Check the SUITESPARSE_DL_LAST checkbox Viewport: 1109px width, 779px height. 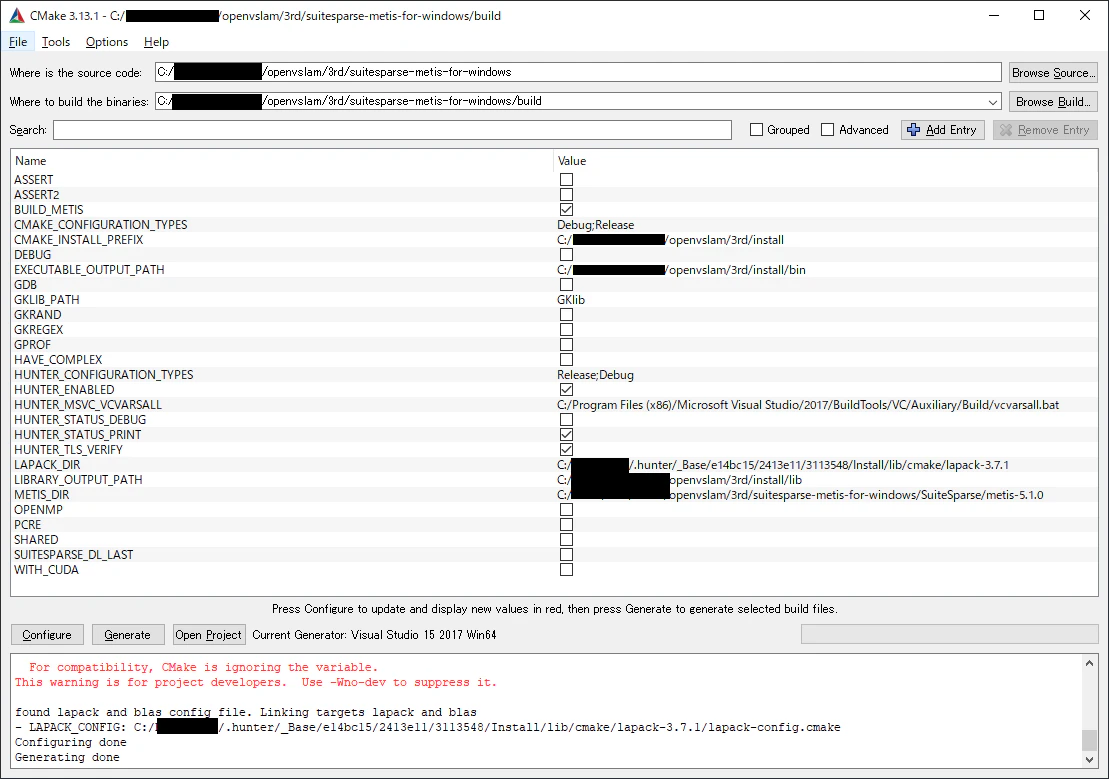pyautogui.click(x=566, y=555)
